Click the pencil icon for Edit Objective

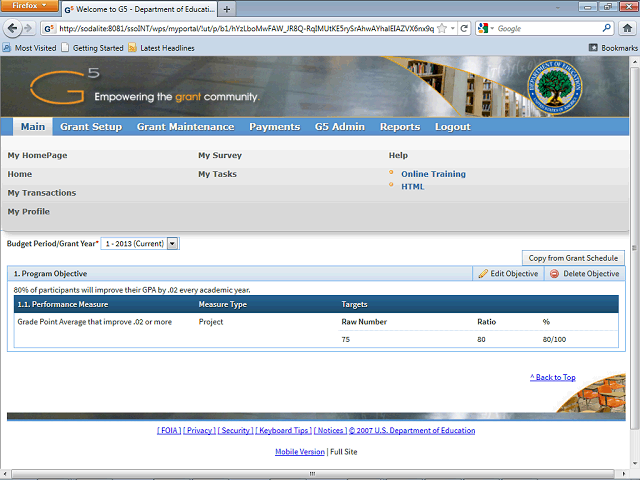483,273
